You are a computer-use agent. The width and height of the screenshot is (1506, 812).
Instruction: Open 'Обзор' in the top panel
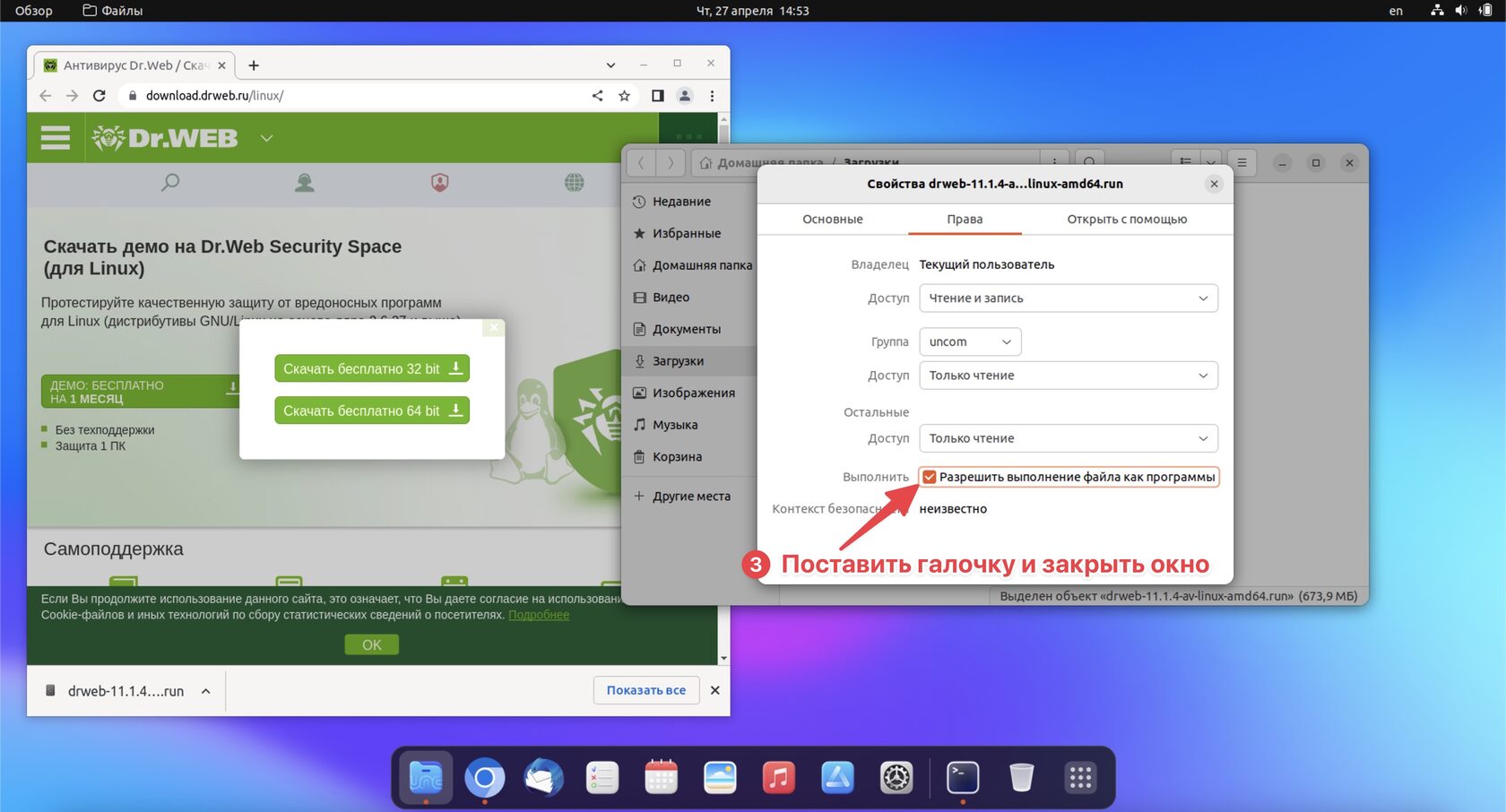(34, 11)
